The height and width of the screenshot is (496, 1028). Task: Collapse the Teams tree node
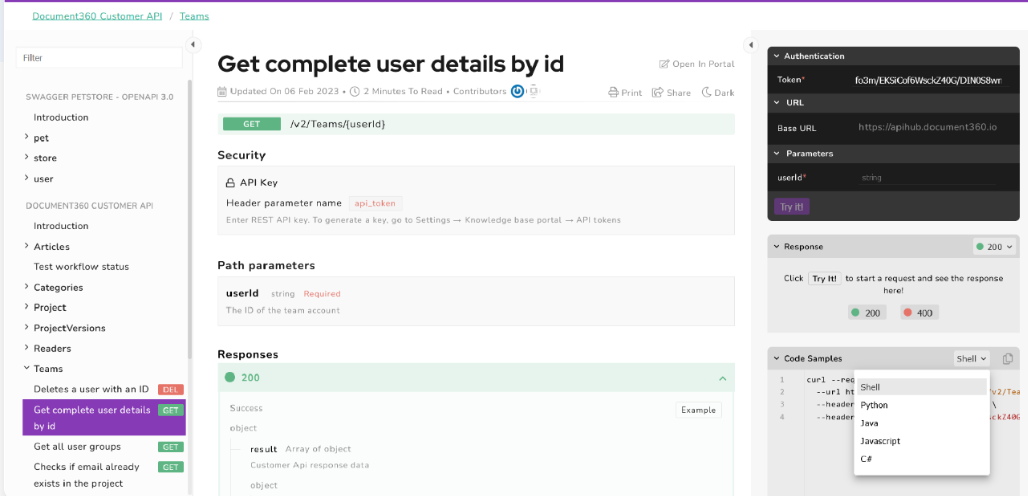[x=26, y=368]
